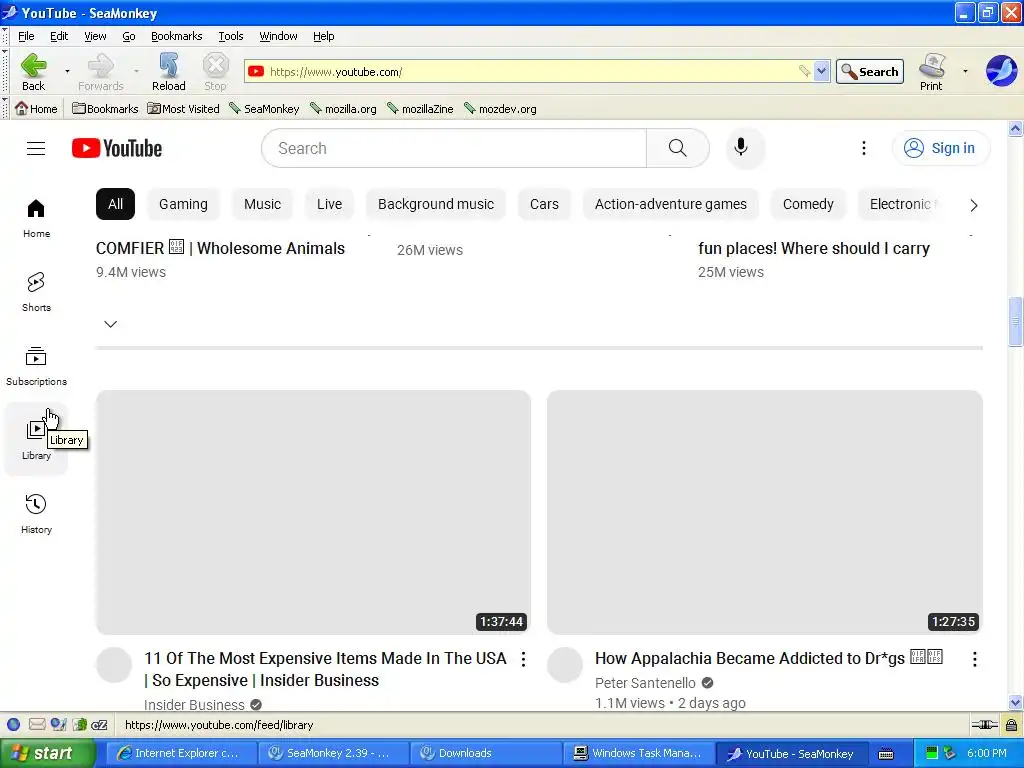This screenshot has width=1024, height=768.
Task: Select Action-adventure games chip
Action: (x=670, y=204)
